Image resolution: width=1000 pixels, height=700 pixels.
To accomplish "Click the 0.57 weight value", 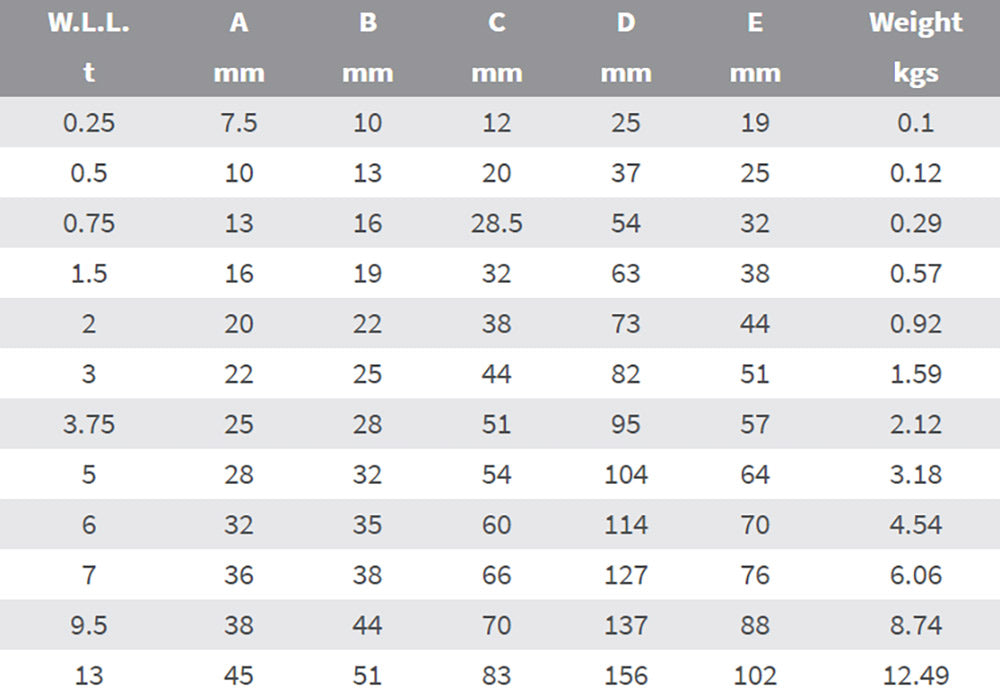I will (x=915, y=274).
